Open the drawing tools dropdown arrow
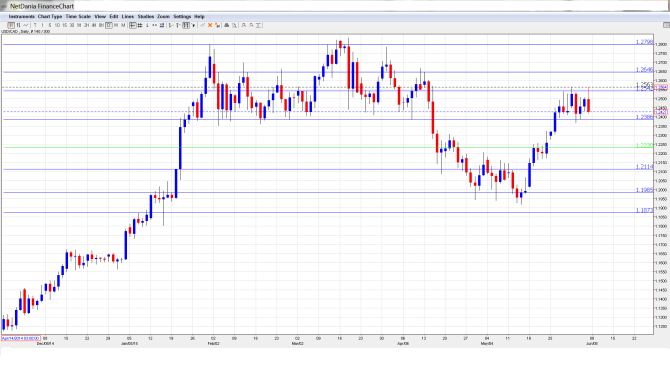The height and width of the screenshot is (377, 670). coord(194,26)
